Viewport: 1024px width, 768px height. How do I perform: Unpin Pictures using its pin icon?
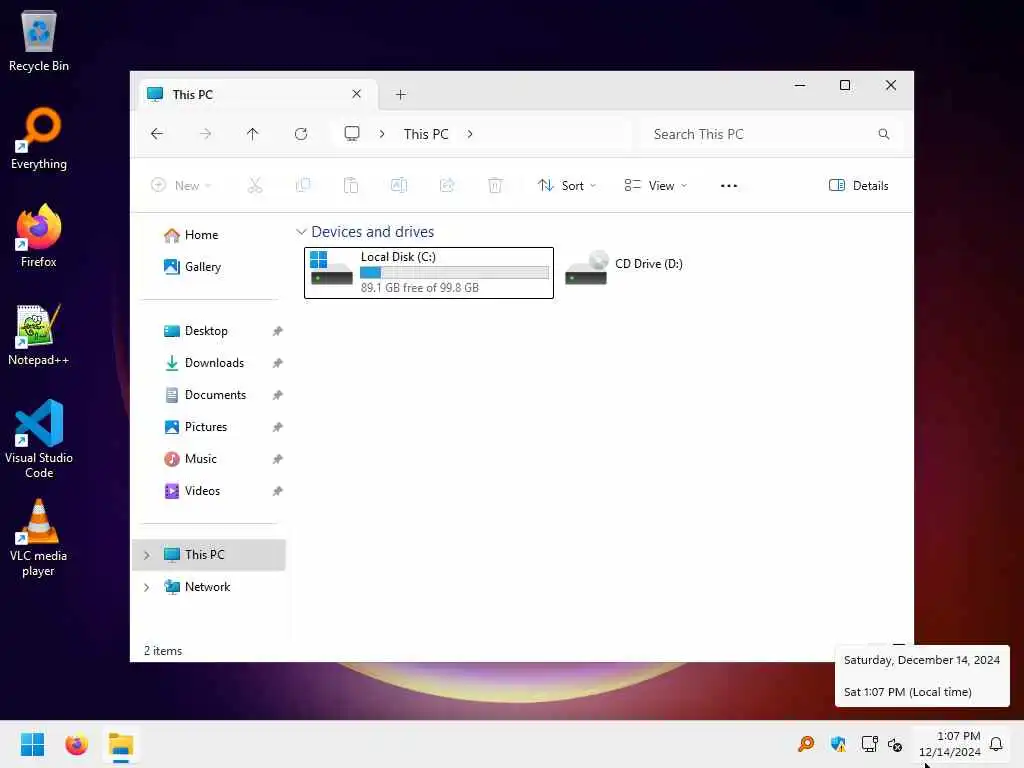(278, 427)
